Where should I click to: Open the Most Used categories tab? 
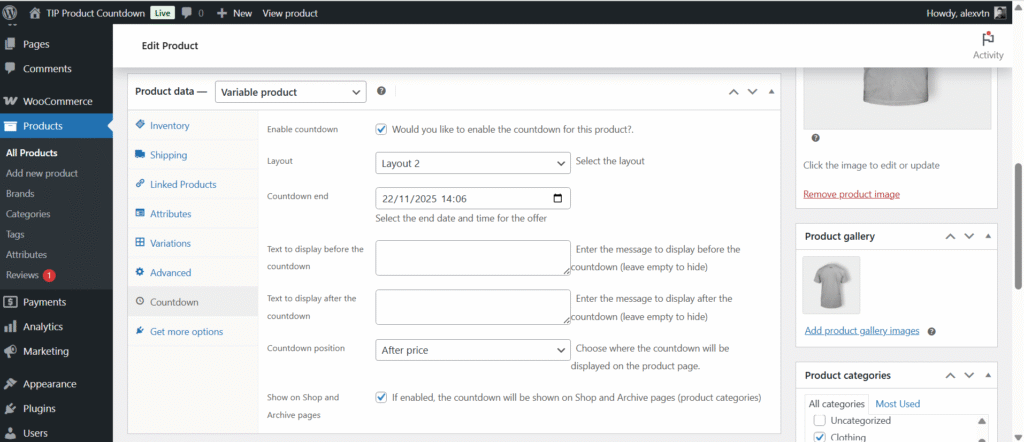click(897, 404)
